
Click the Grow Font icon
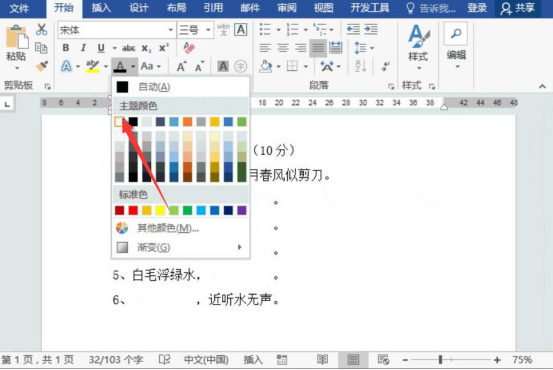click(x=182, y=66)
